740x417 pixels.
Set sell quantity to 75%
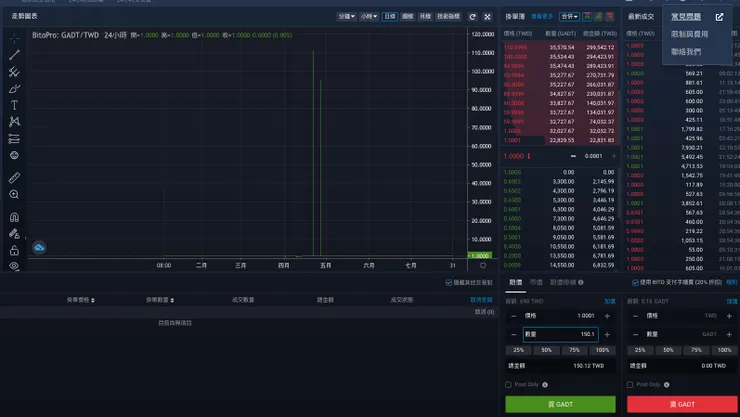pyautogui.click(x=696, y=350)
